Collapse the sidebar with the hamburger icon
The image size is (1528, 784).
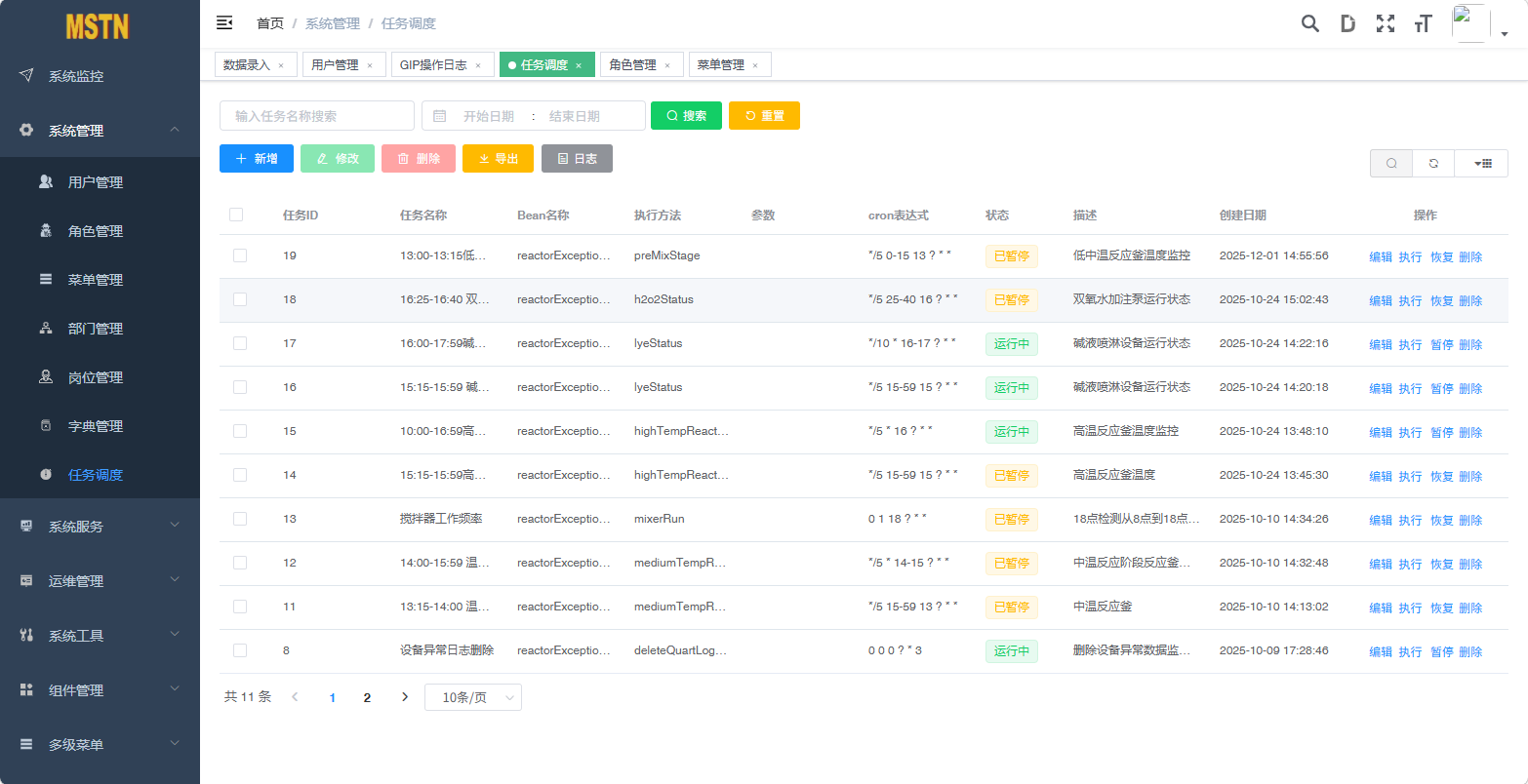[x=224, y=23]
